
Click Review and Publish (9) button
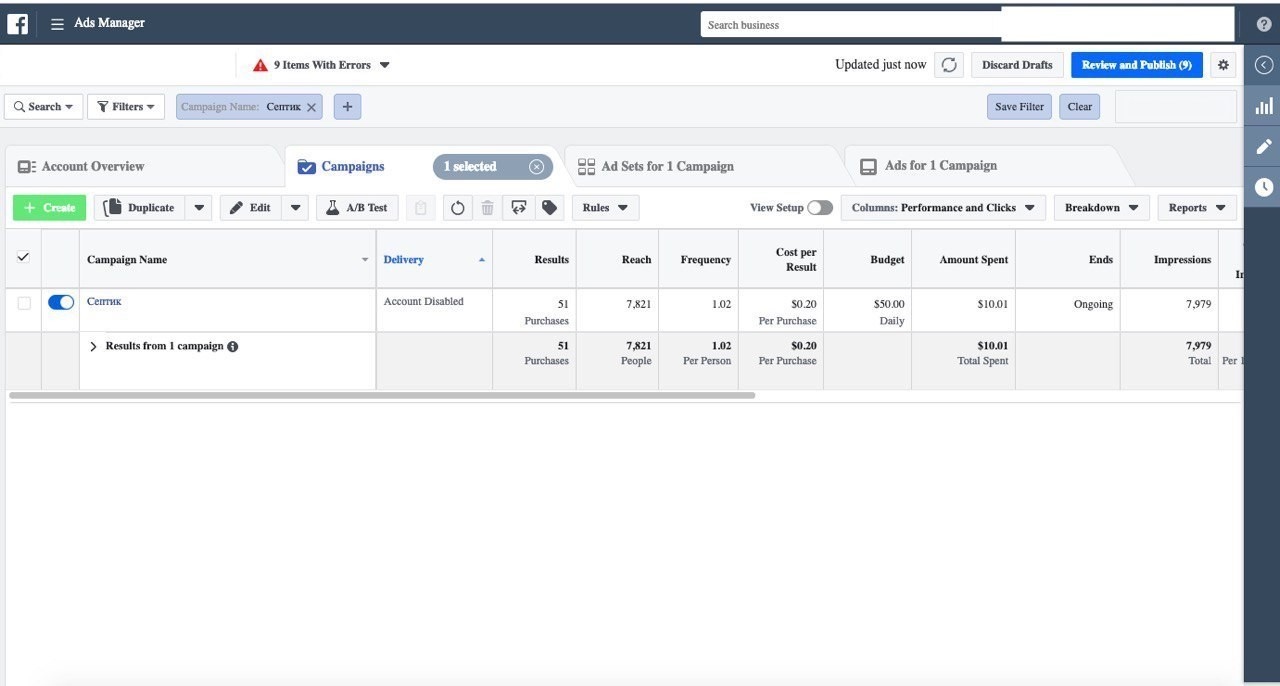(x=1137, y=65)
